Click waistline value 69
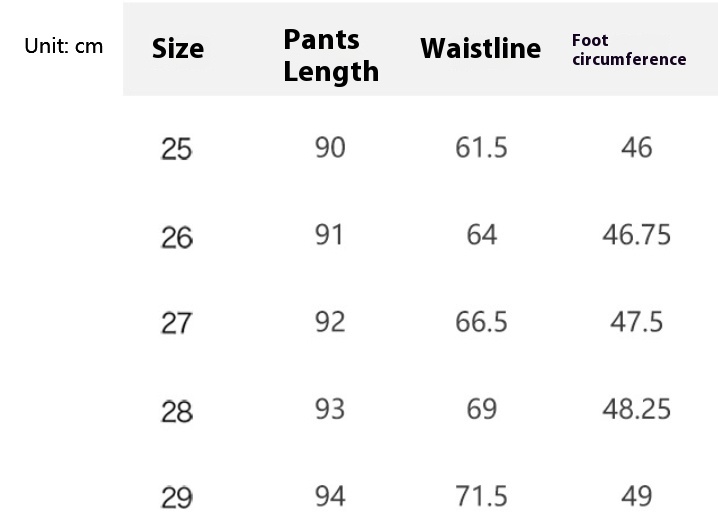The height and width of the screenshot is (532, 718). click(481, 409)
